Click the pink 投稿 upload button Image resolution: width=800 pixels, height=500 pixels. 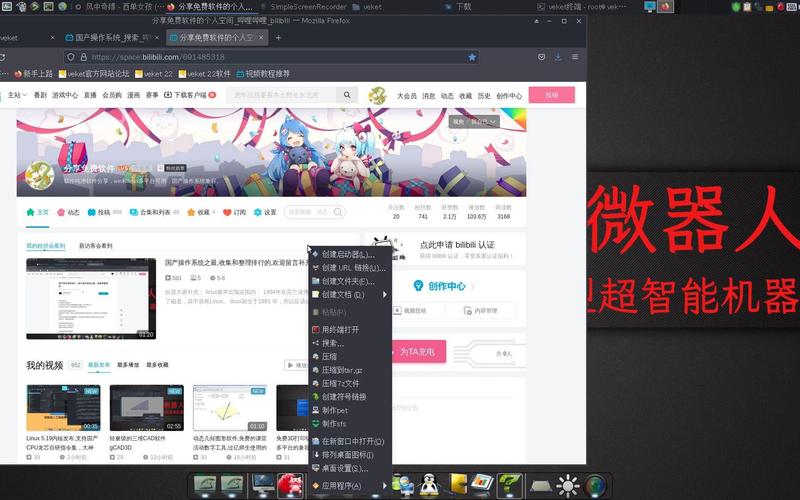(x=552, y=95)
